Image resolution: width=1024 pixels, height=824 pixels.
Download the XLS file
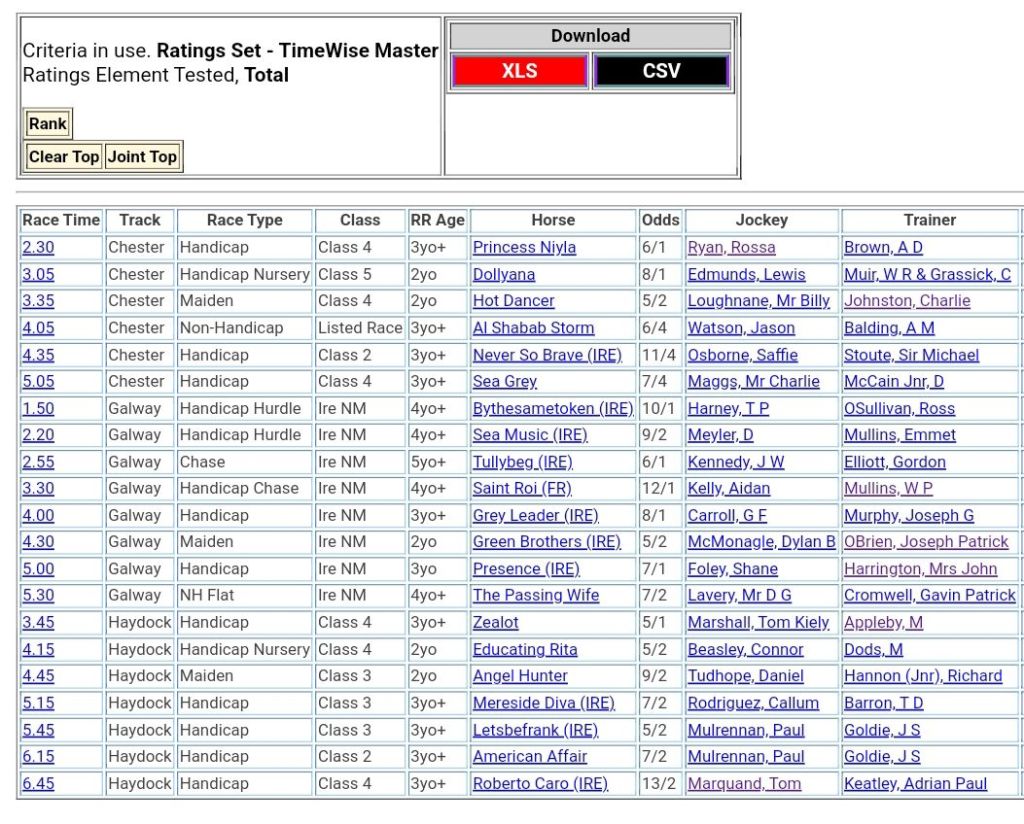coord(518,71)
